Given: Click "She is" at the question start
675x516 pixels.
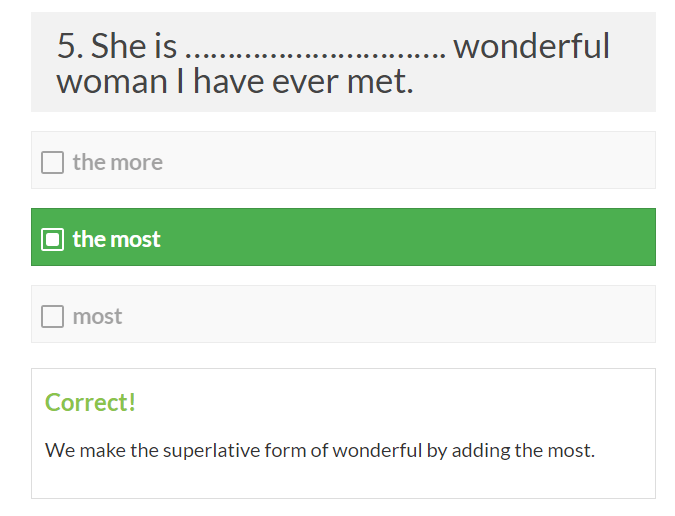Looking at the screenshot, I should click(134, 46).
